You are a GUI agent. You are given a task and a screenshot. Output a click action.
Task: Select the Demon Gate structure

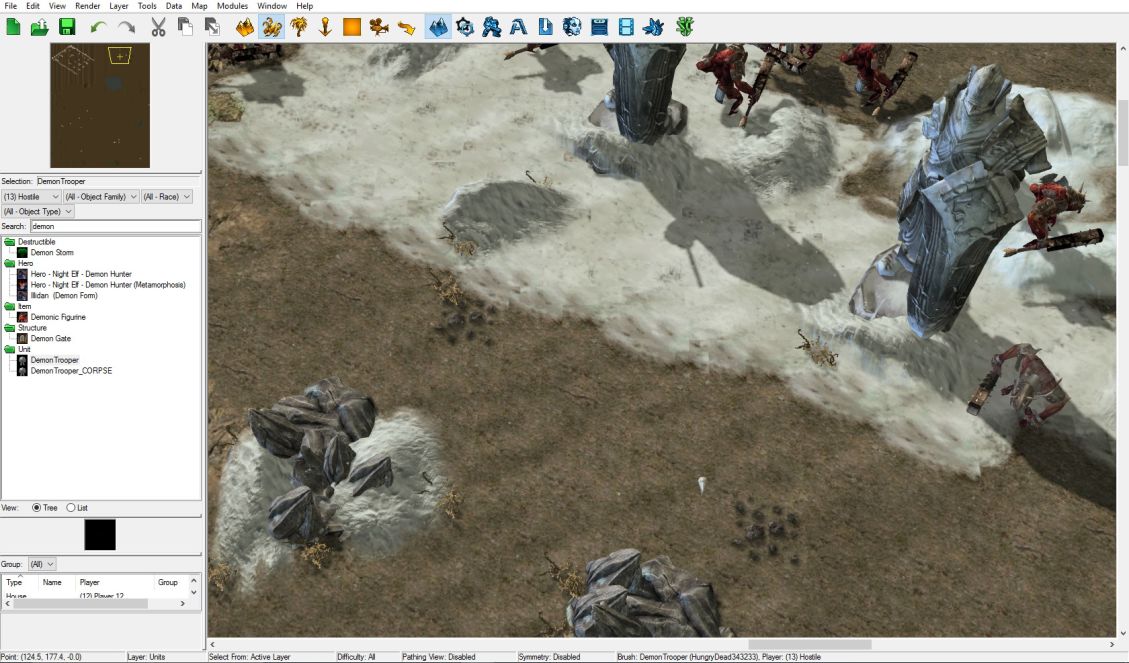(x=50, y=338)
